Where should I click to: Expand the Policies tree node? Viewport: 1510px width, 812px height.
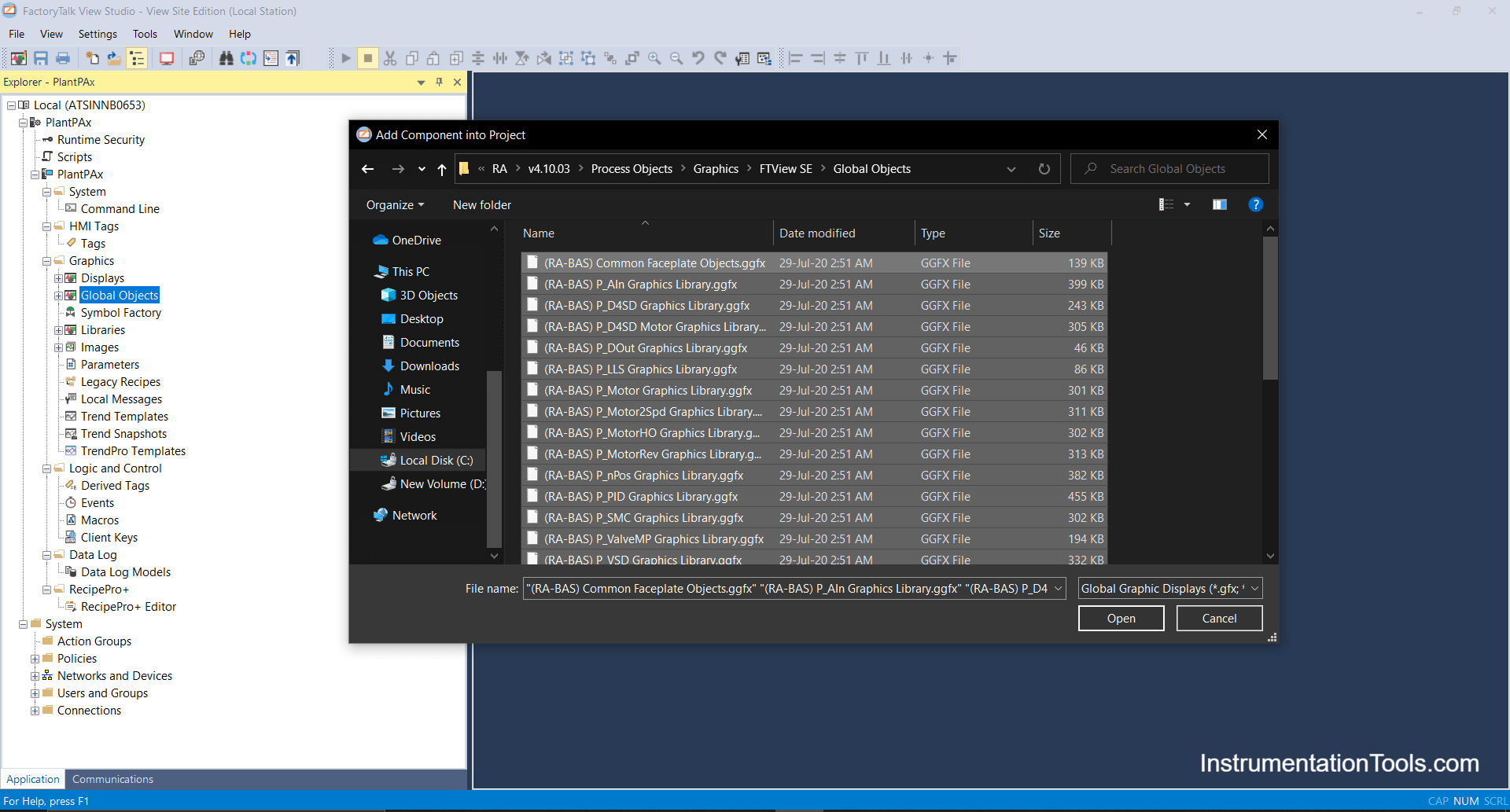pos(35,659)
